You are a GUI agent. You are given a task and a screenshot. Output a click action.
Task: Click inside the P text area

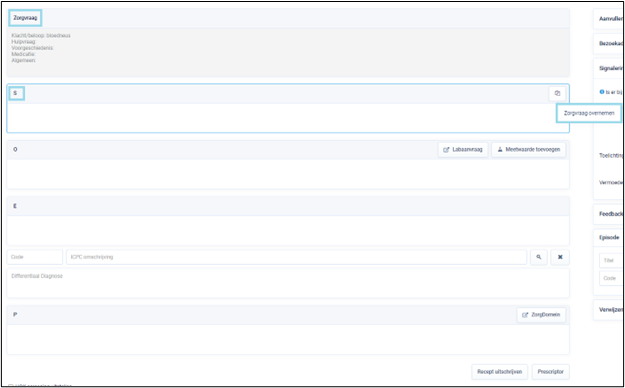coord(288,339)
